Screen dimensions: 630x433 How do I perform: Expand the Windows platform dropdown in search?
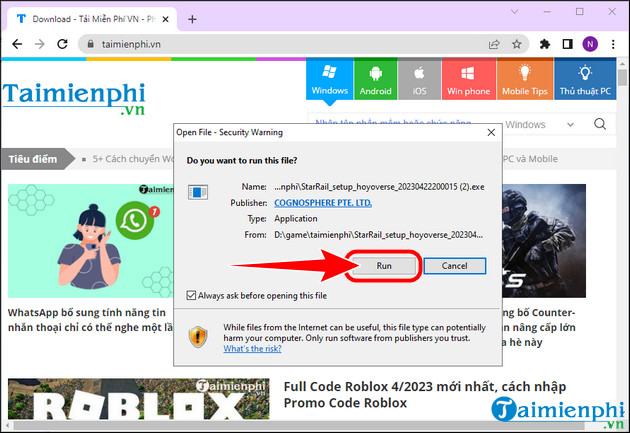click(x=540, y=125)
